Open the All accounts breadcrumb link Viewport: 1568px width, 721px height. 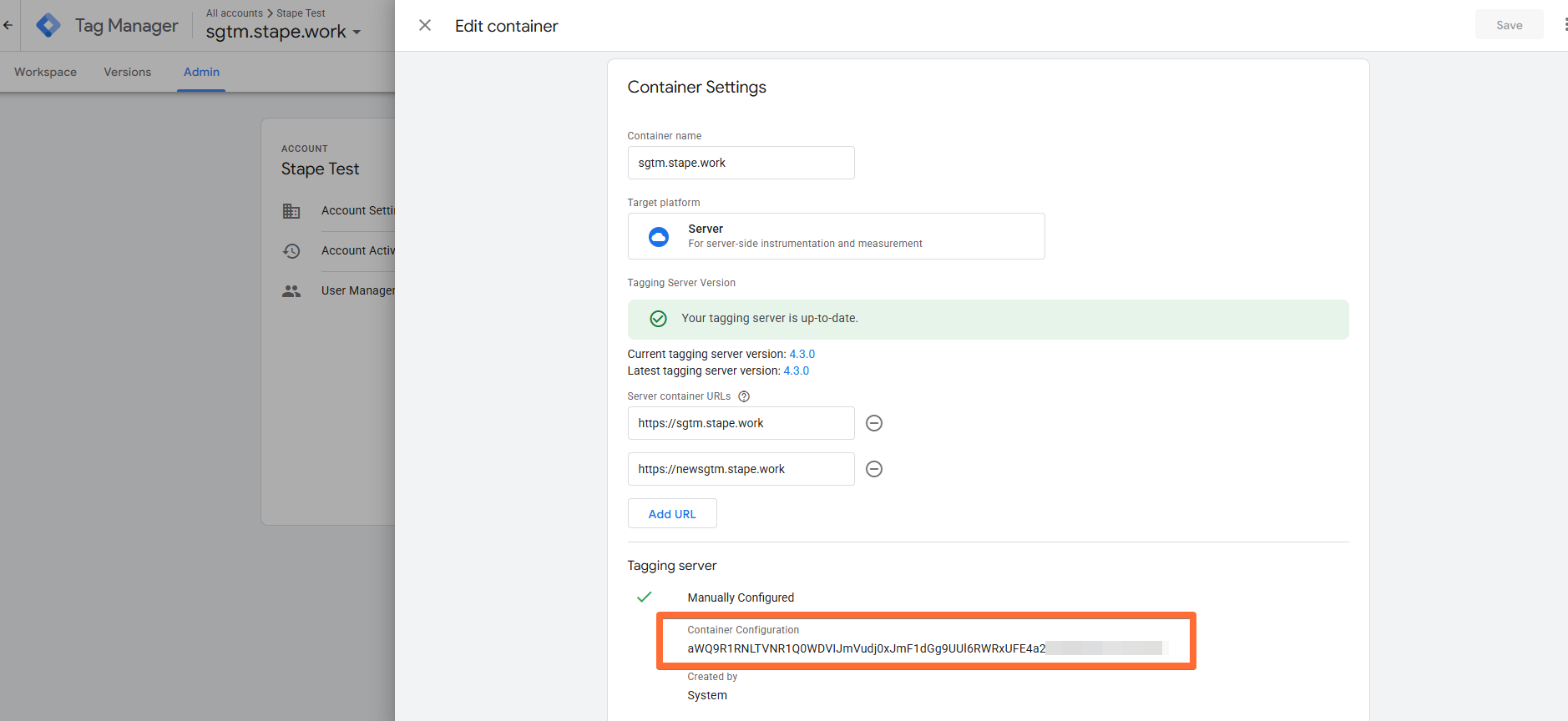click(x=235, y=13)
